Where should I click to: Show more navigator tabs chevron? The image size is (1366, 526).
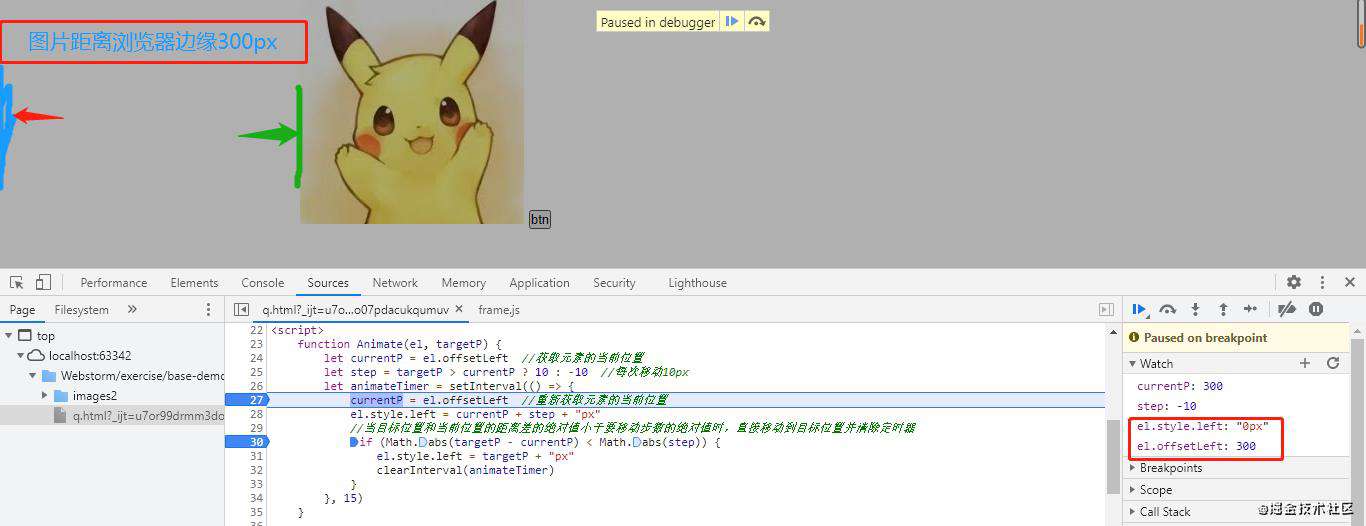(x=132, y=310)
